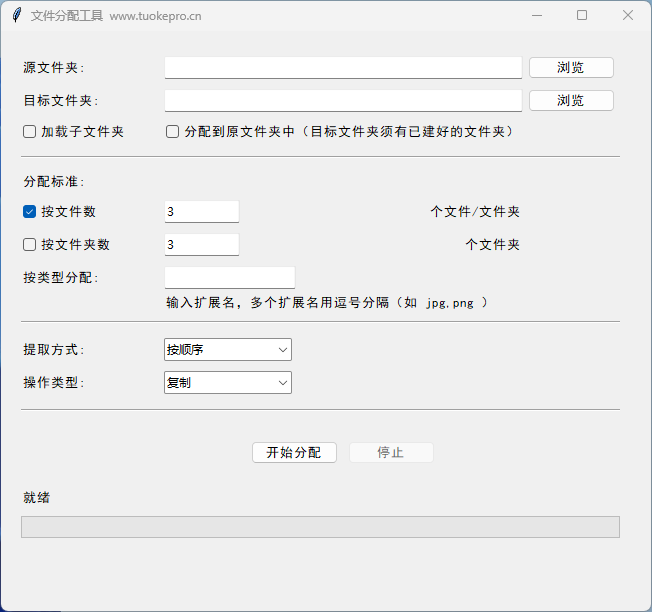The image size is (652, 612).
Task: Close the 文件分配工具 window
Action: [x=628, y=15]
